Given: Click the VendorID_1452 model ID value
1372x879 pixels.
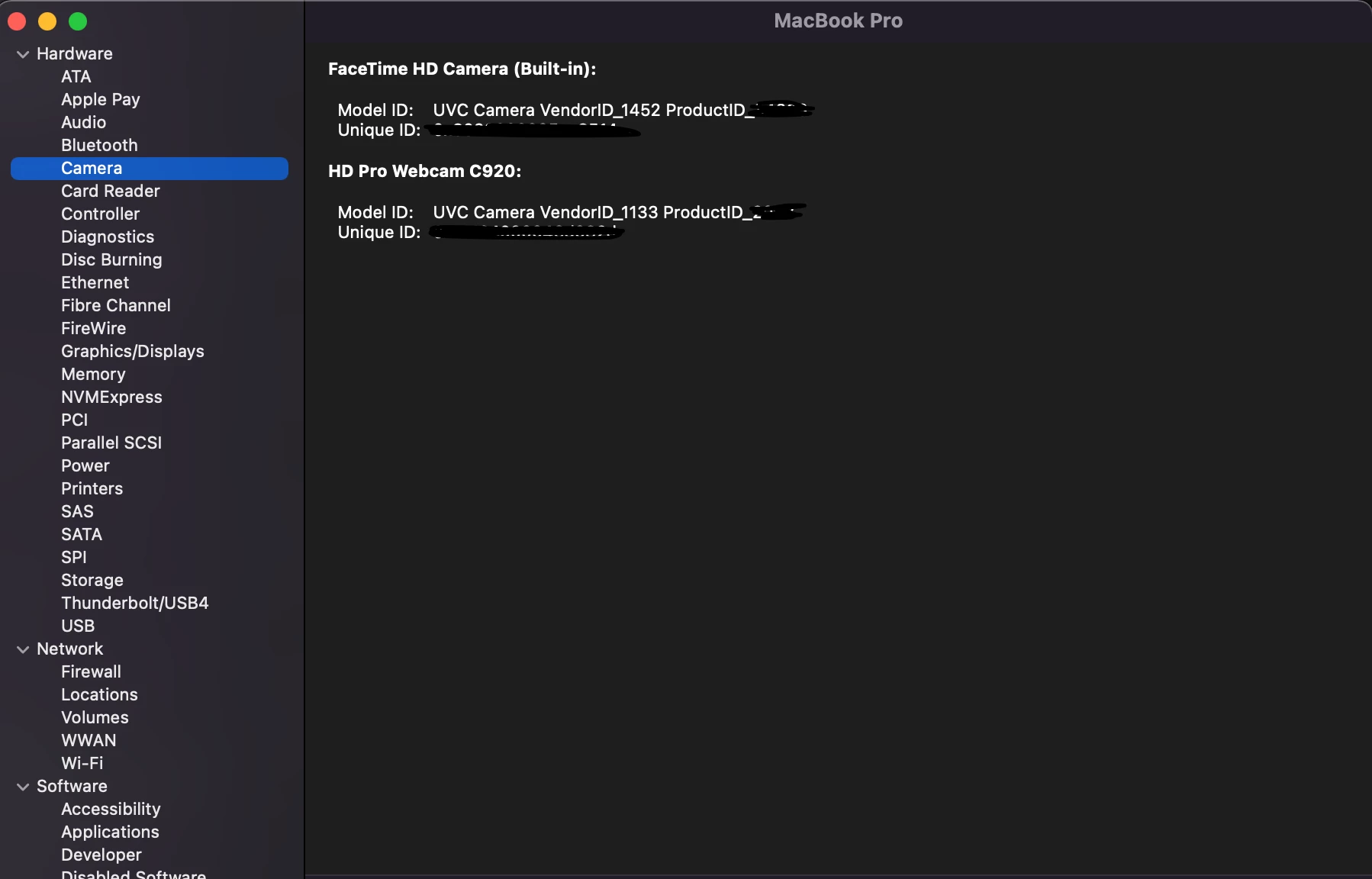Looking at the screenshot, I should [623, 111].
